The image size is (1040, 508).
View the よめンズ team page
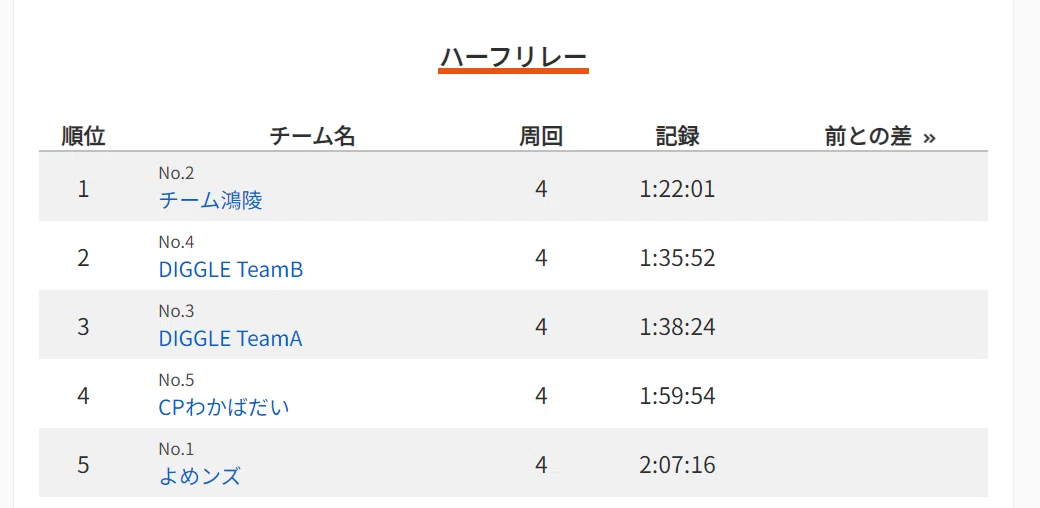(x=200, y=476)
